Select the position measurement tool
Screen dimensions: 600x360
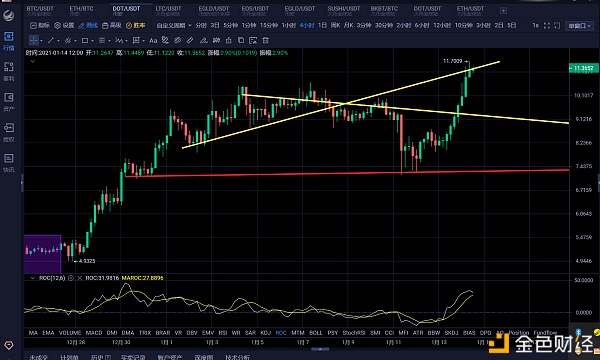(136, 40)
